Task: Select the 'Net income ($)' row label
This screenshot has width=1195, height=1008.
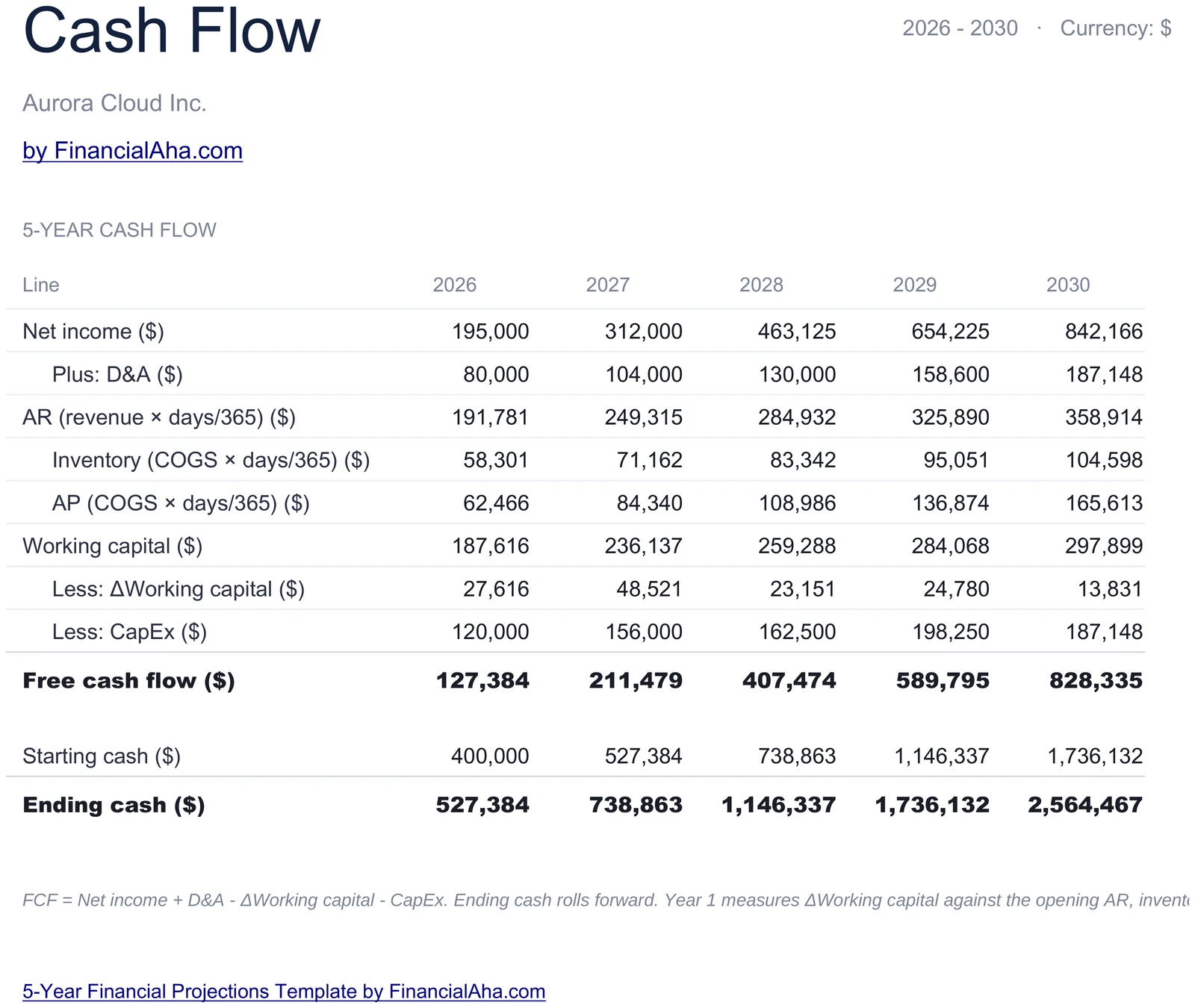Action: [93, 331]
